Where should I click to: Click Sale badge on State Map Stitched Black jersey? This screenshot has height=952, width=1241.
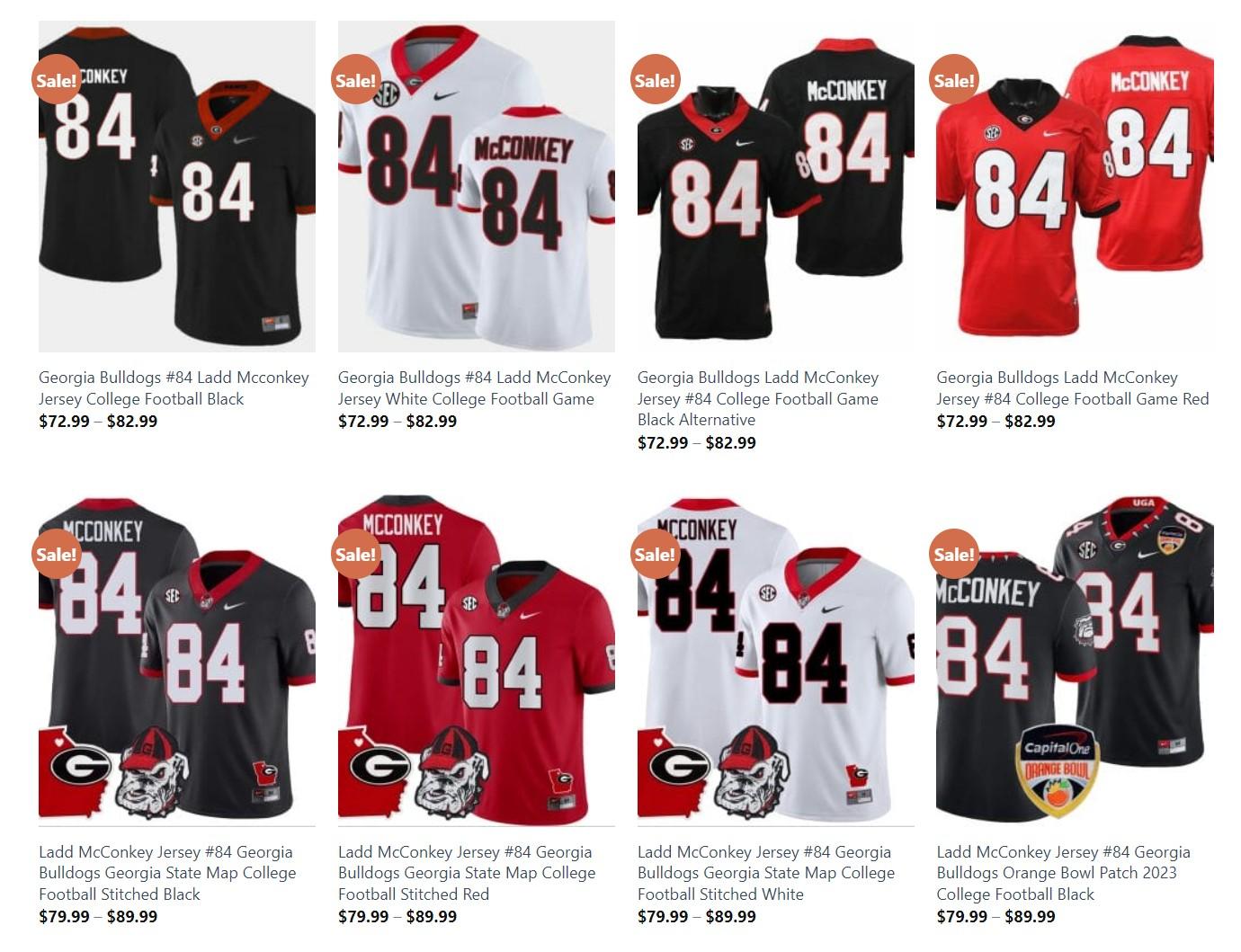pos(56,554)
